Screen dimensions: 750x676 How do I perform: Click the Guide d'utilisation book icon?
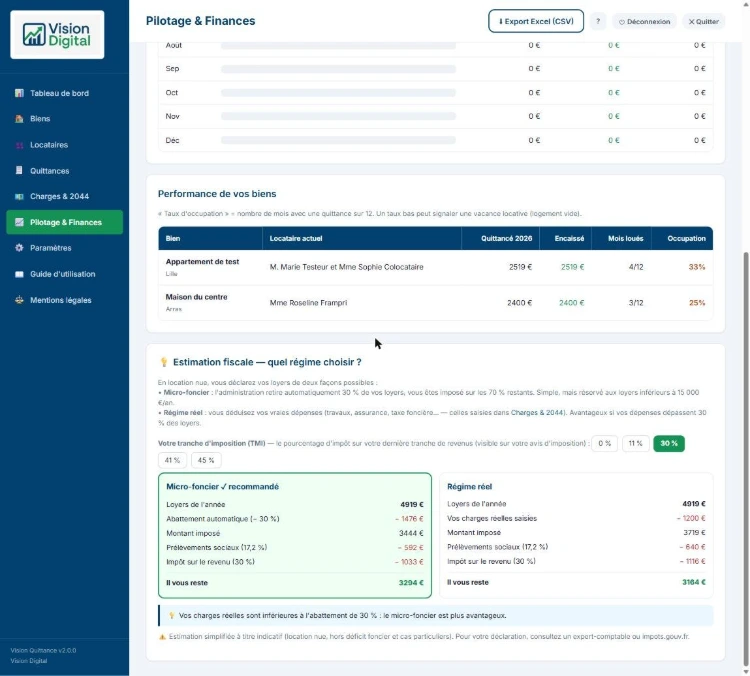[19, 274]
